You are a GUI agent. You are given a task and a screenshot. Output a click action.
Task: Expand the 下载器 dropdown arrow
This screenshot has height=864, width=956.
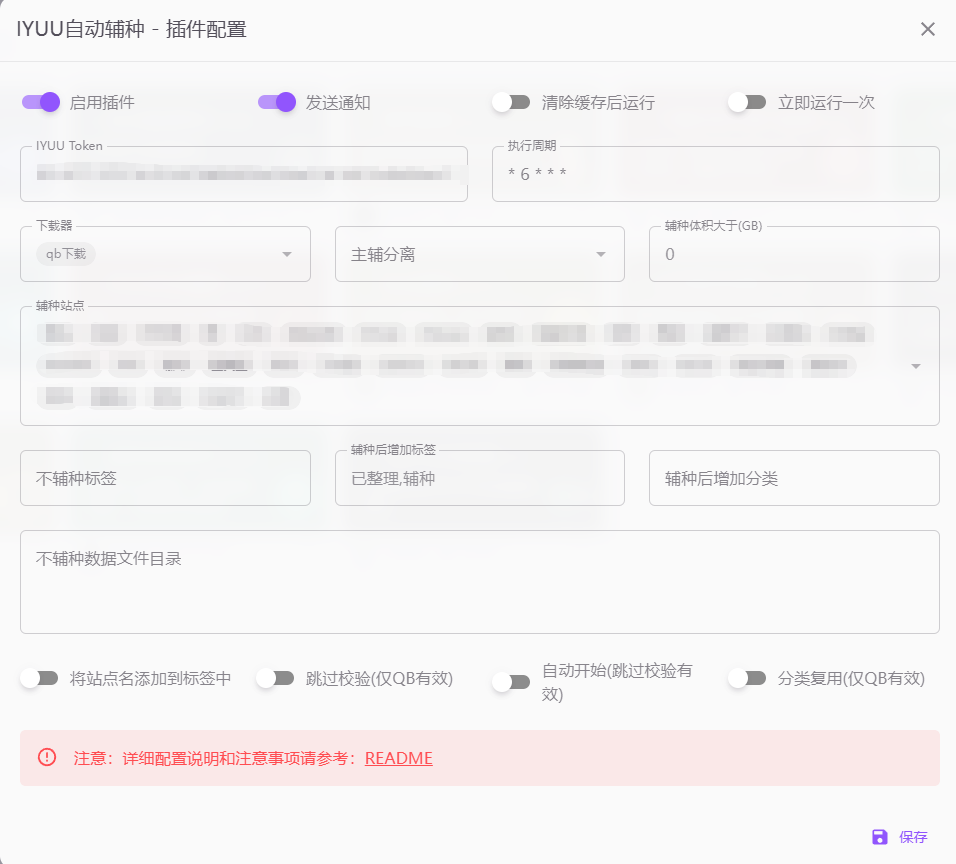tap(287, 254)
